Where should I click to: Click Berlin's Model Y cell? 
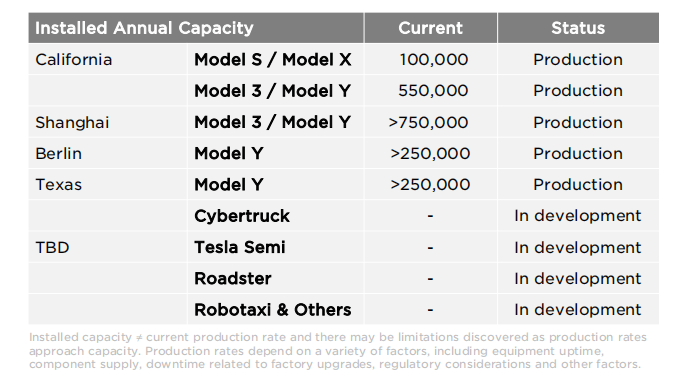click(228, 154)
